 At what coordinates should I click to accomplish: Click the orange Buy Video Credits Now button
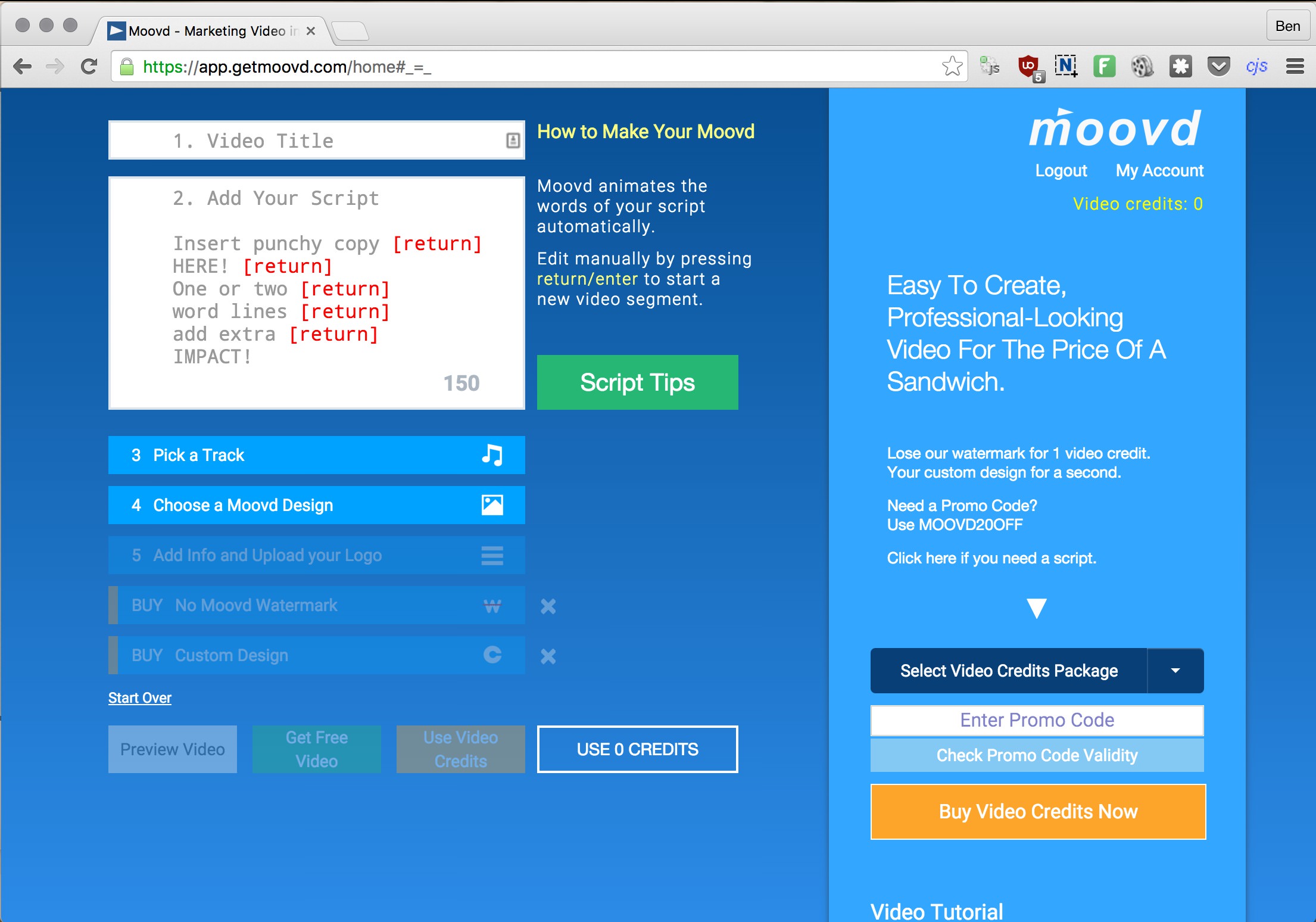[1038, 812]
